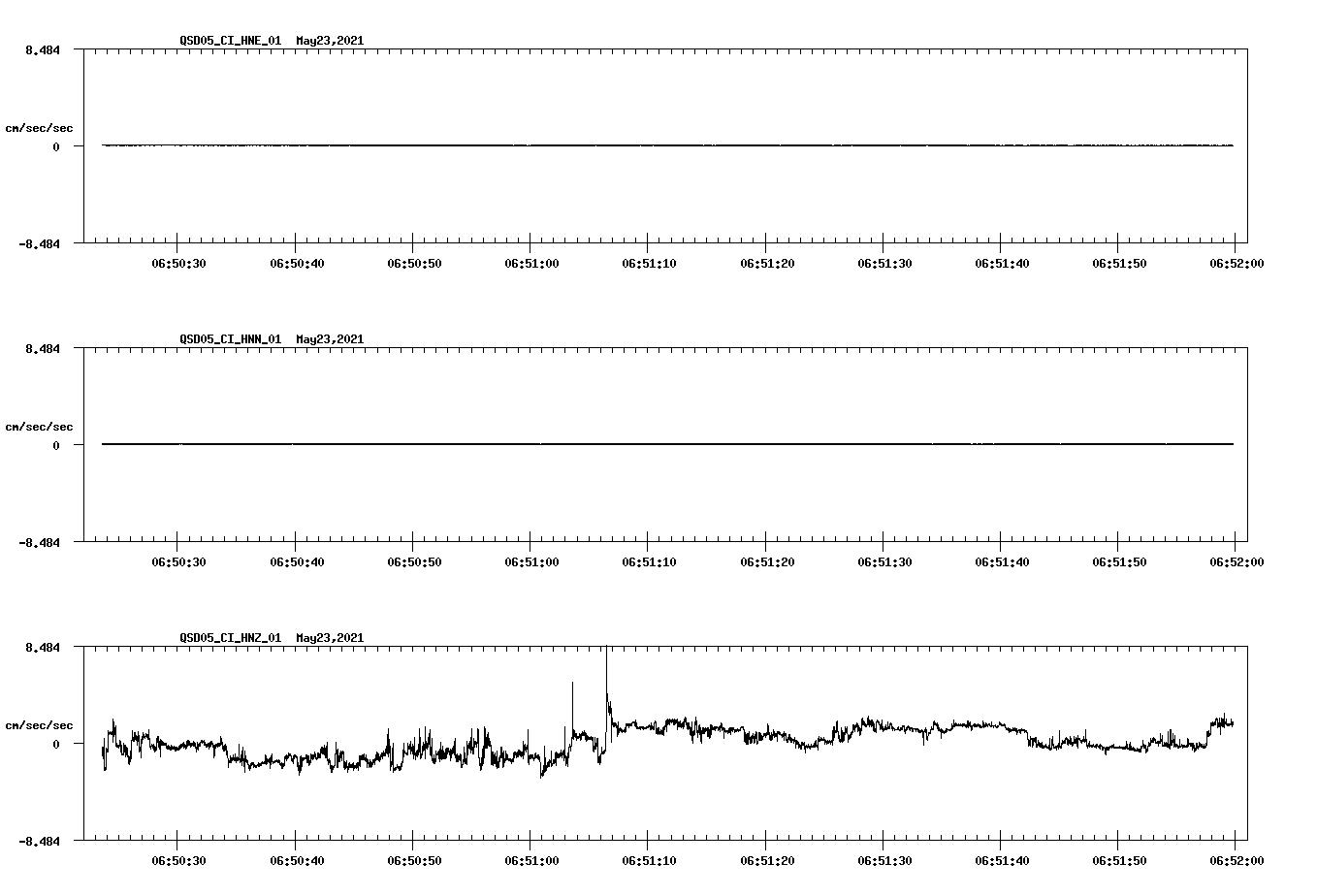Image resolution: width=1317 pixels, height=896 pixels.
Task: Click the smaller spike before the tallest HNZ spike
Action: (x=572, y=708)
